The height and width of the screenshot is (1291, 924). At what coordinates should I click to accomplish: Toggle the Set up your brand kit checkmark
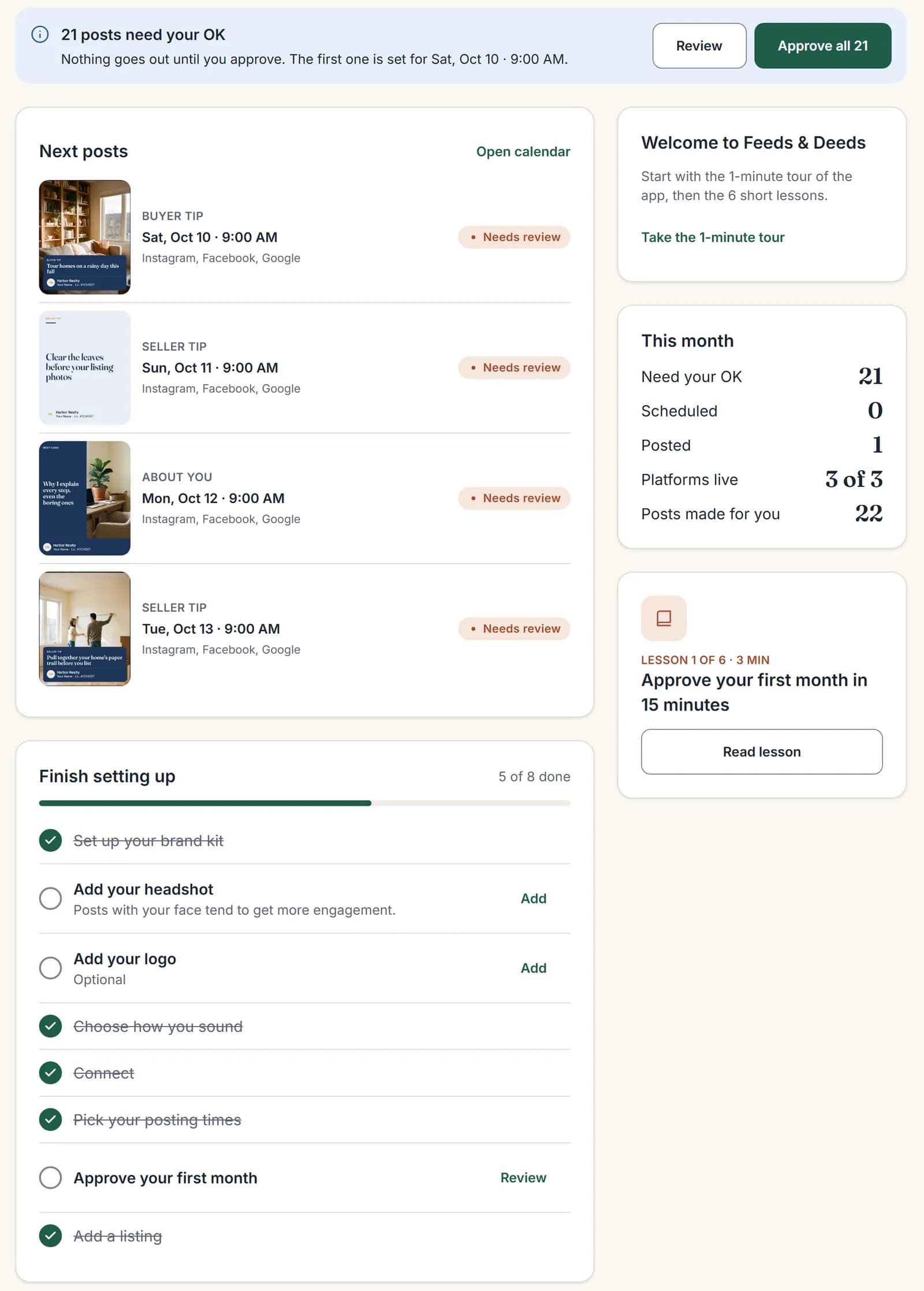click(x=51, y=840)
